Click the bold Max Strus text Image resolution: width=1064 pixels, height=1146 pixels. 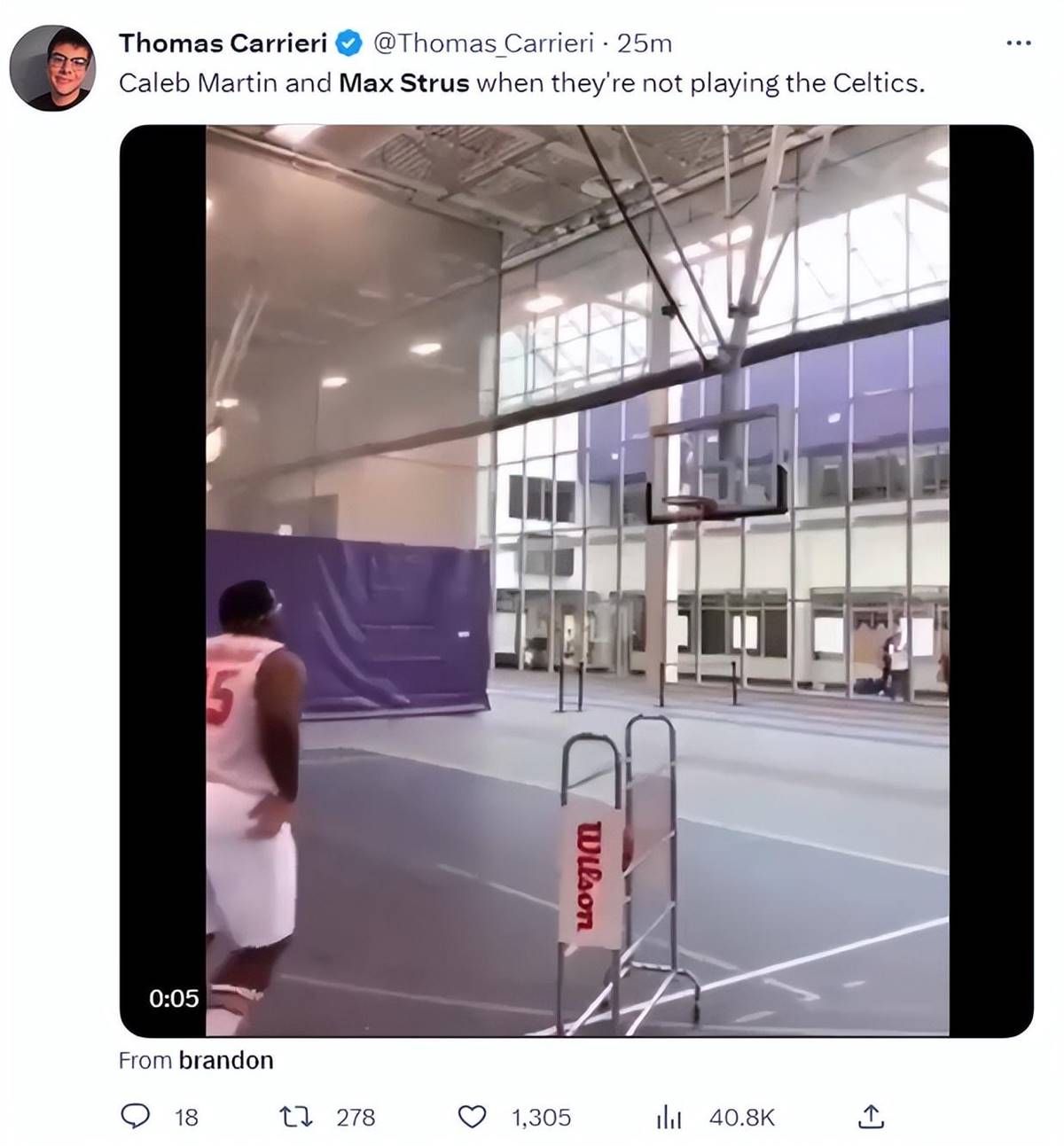tap(404, 83)
